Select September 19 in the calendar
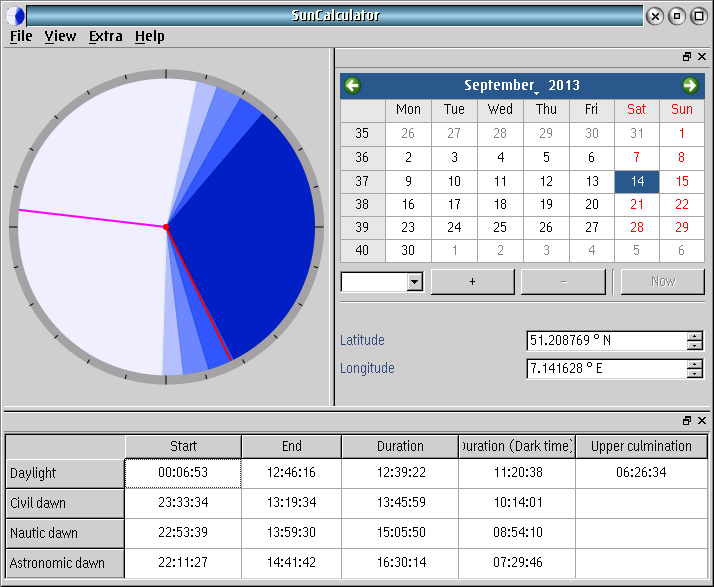714x587 pixels. click(546, 204)
